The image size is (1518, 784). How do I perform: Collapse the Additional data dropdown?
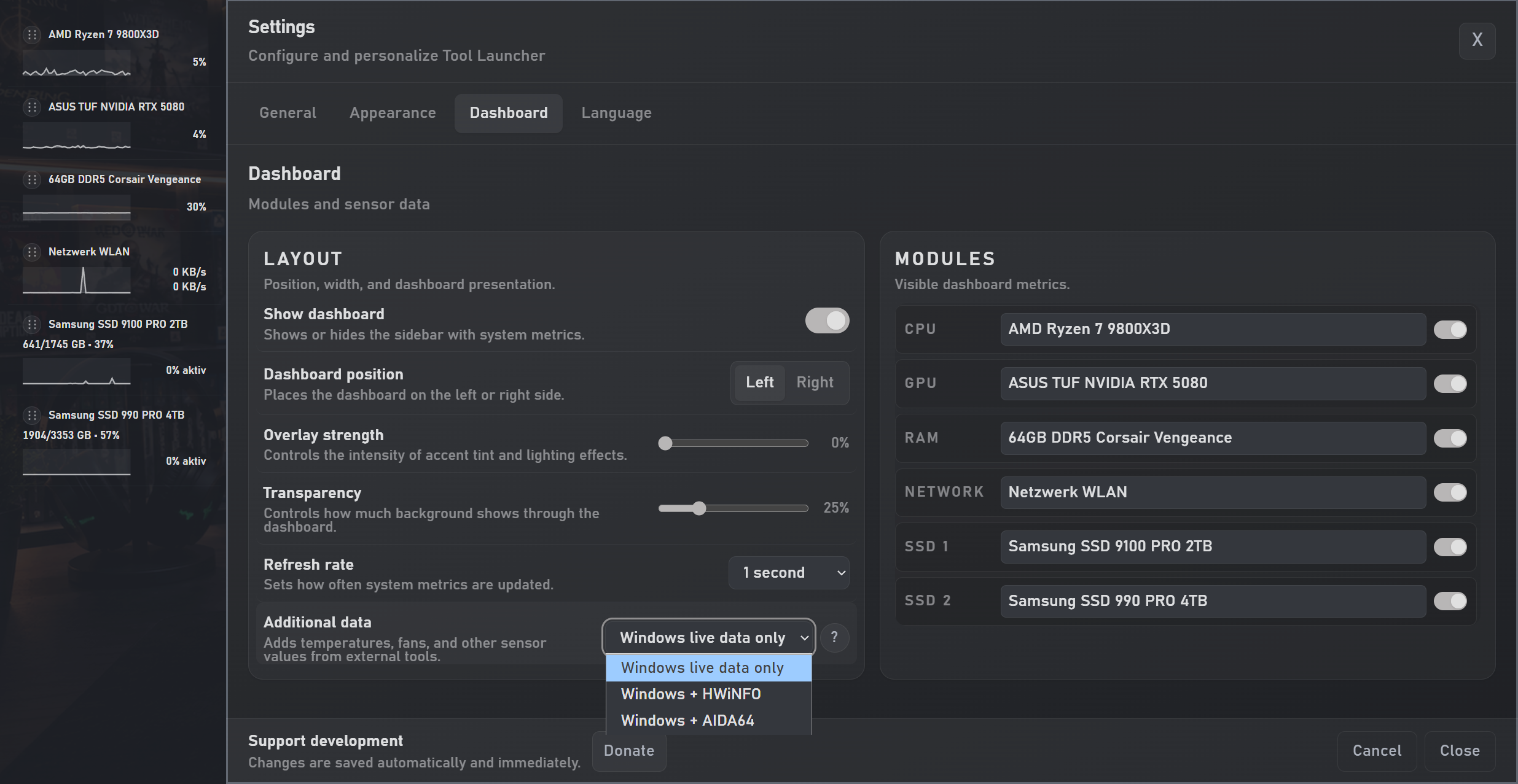click(x=709, y=637)
